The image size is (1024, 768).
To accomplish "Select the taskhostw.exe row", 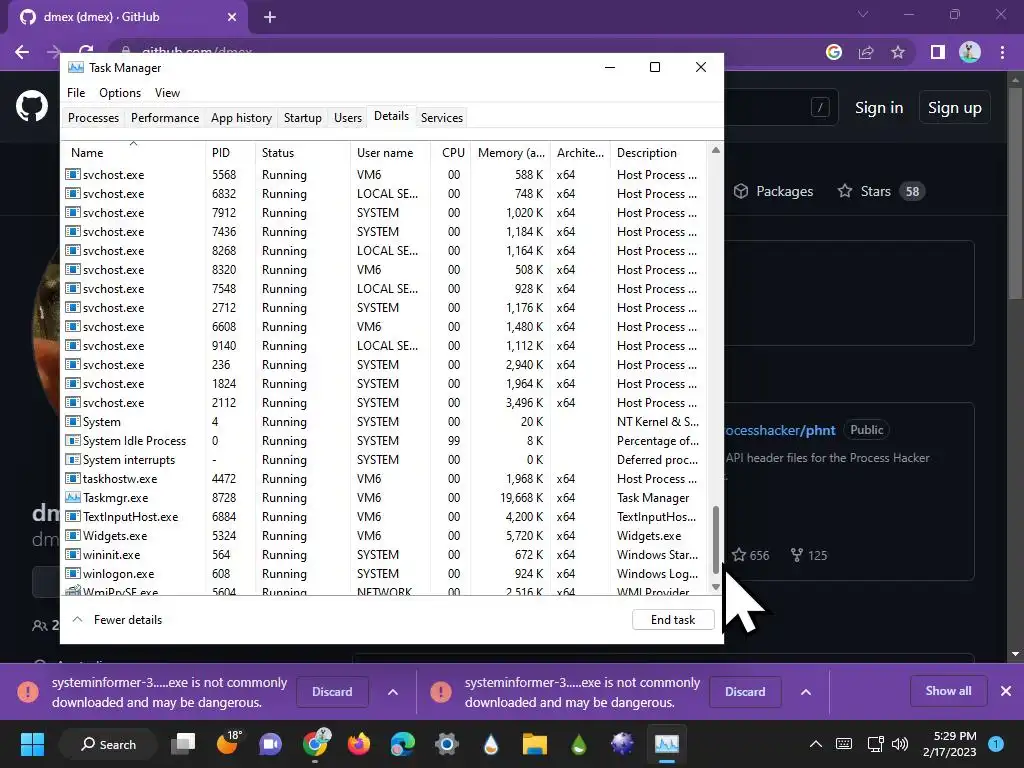I will pos(385,479).
